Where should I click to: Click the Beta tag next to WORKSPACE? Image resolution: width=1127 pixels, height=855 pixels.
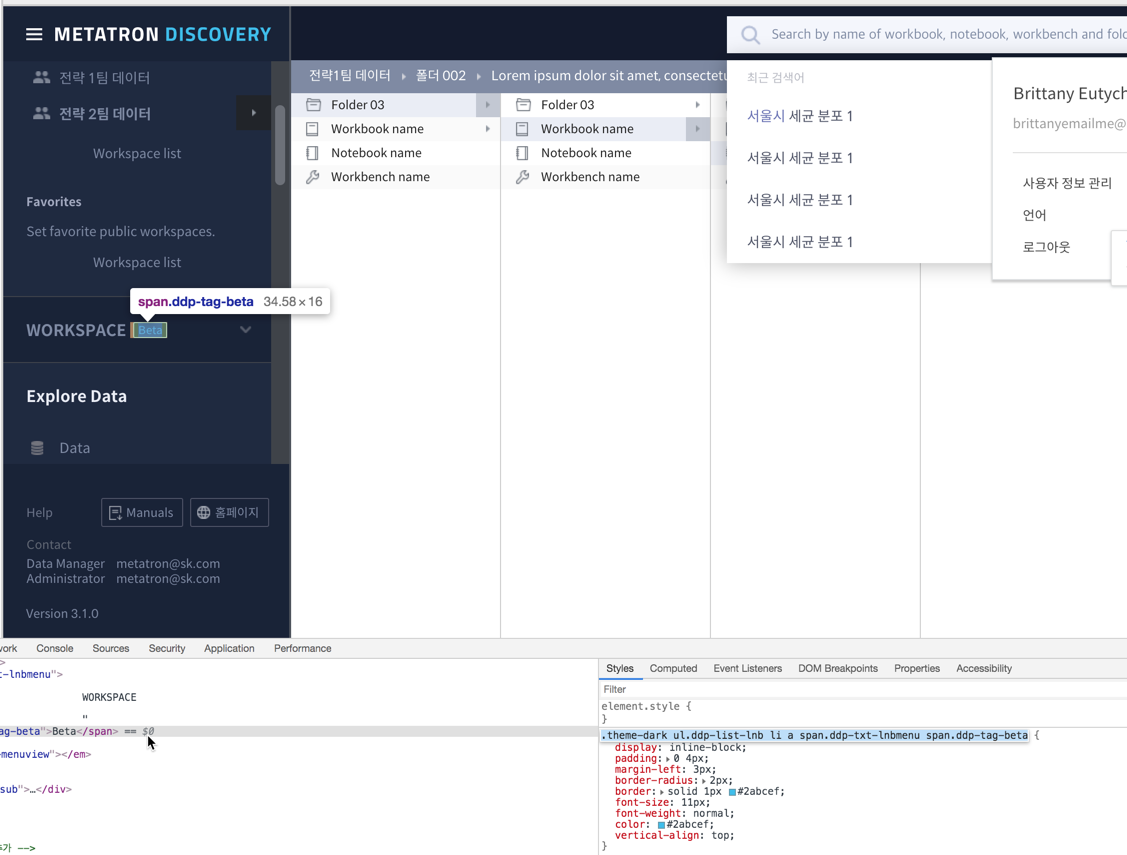pos(150,331)
